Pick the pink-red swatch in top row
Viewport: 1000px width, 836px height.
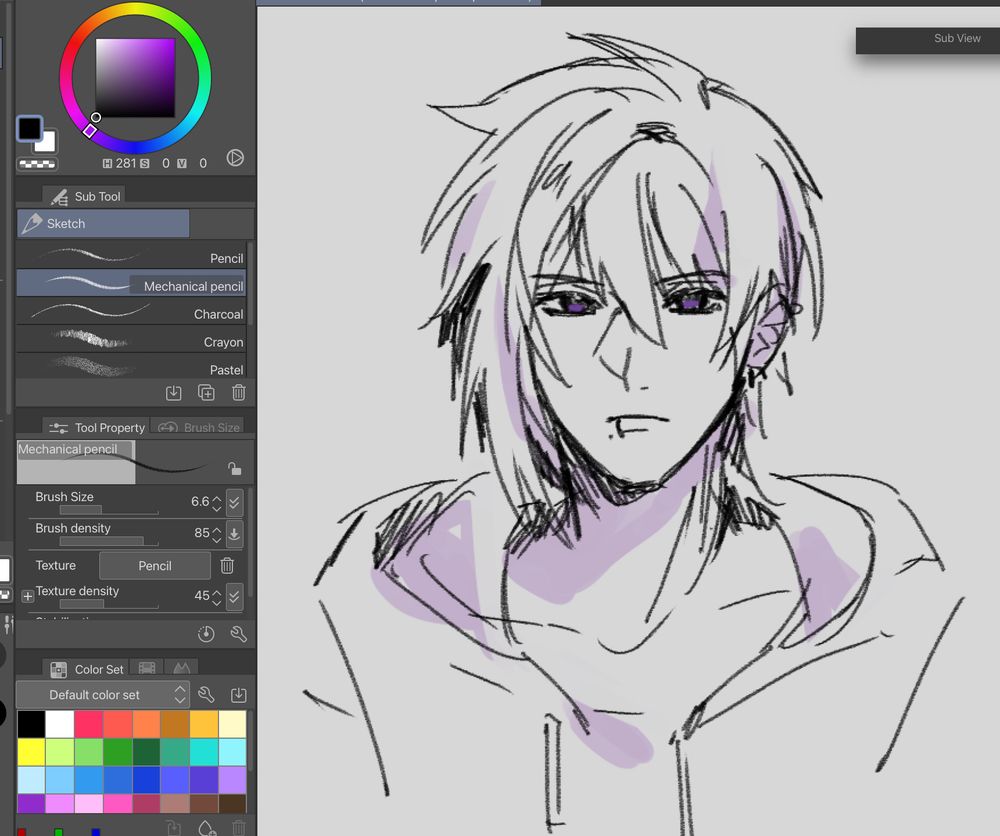[89, 724]
